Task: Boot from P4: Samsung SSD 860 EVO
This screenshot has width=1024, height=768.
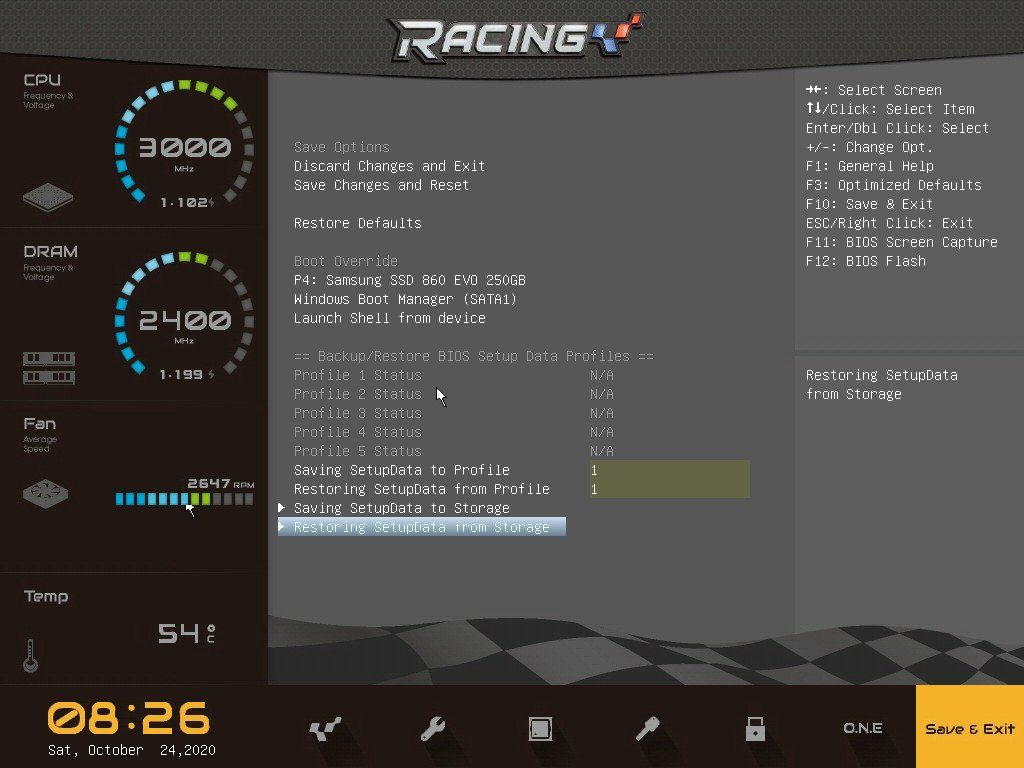Action: click(x=409, y=280)
